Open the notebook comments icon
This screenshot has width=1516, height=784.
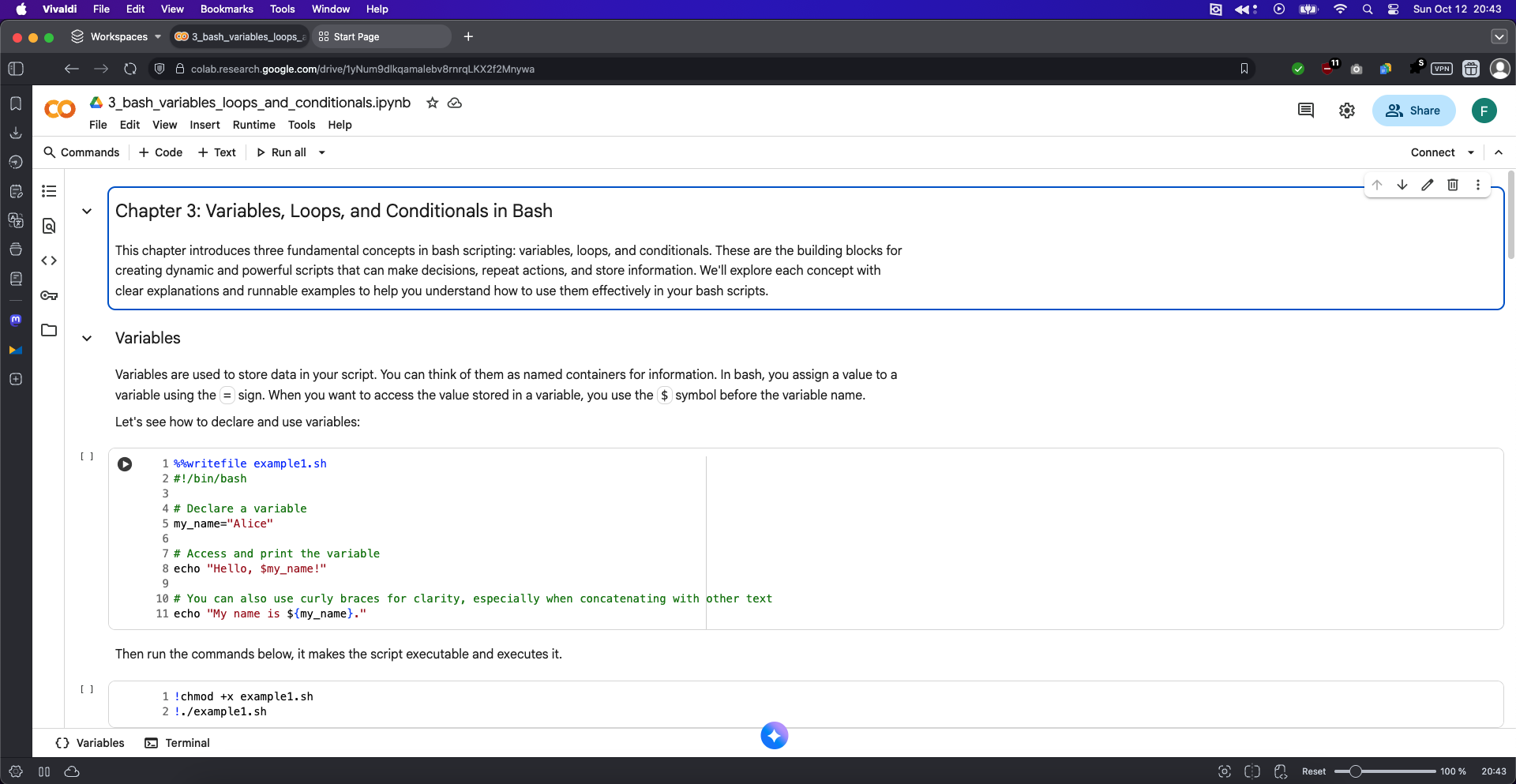(x=1305, y=111)
